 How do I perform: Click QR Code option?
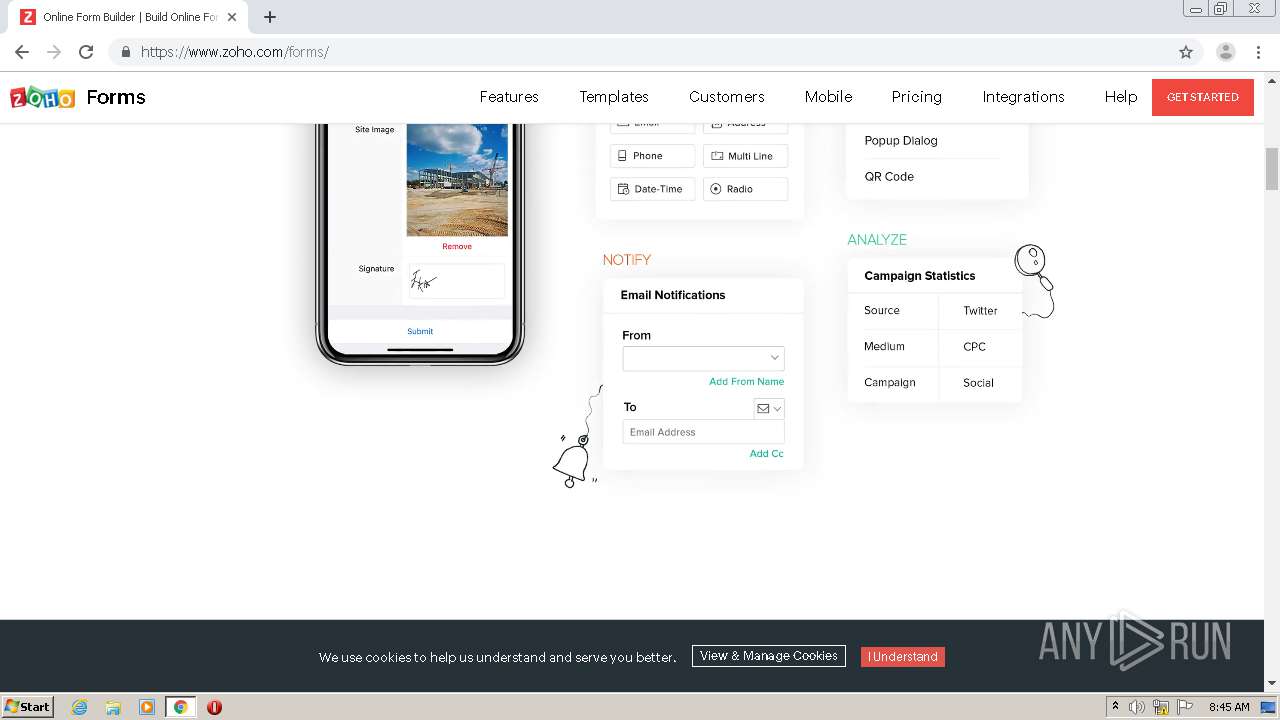pos(889,177)
